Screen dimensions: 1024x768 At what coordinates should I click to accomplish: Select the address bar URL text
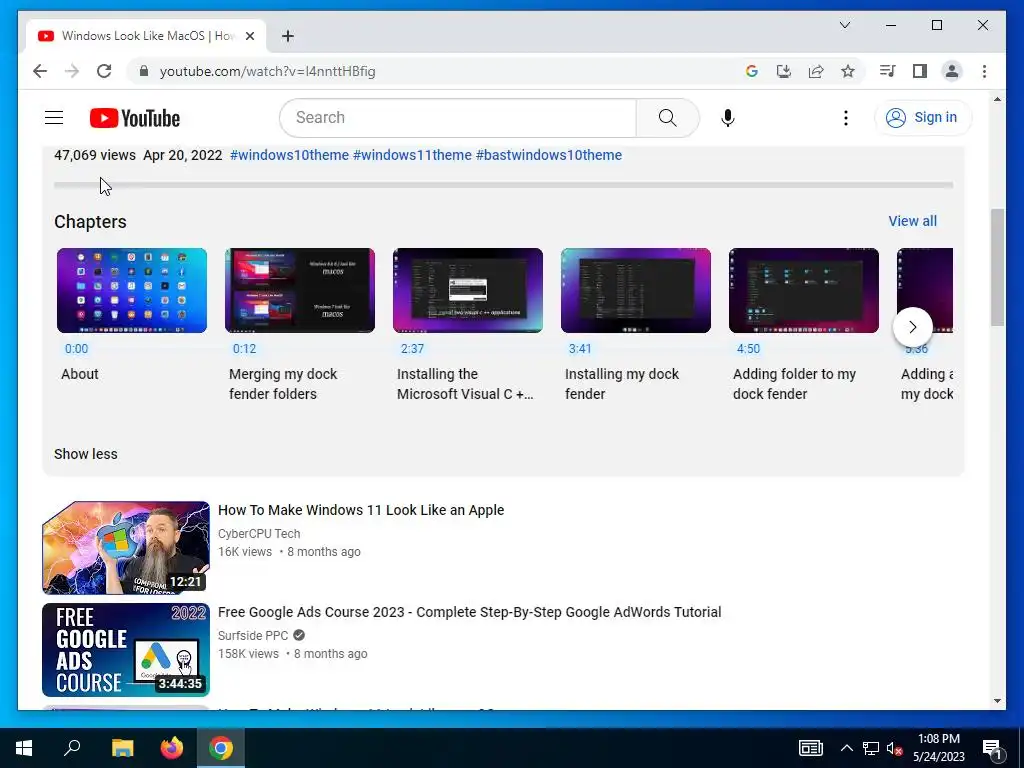[268, 71]
